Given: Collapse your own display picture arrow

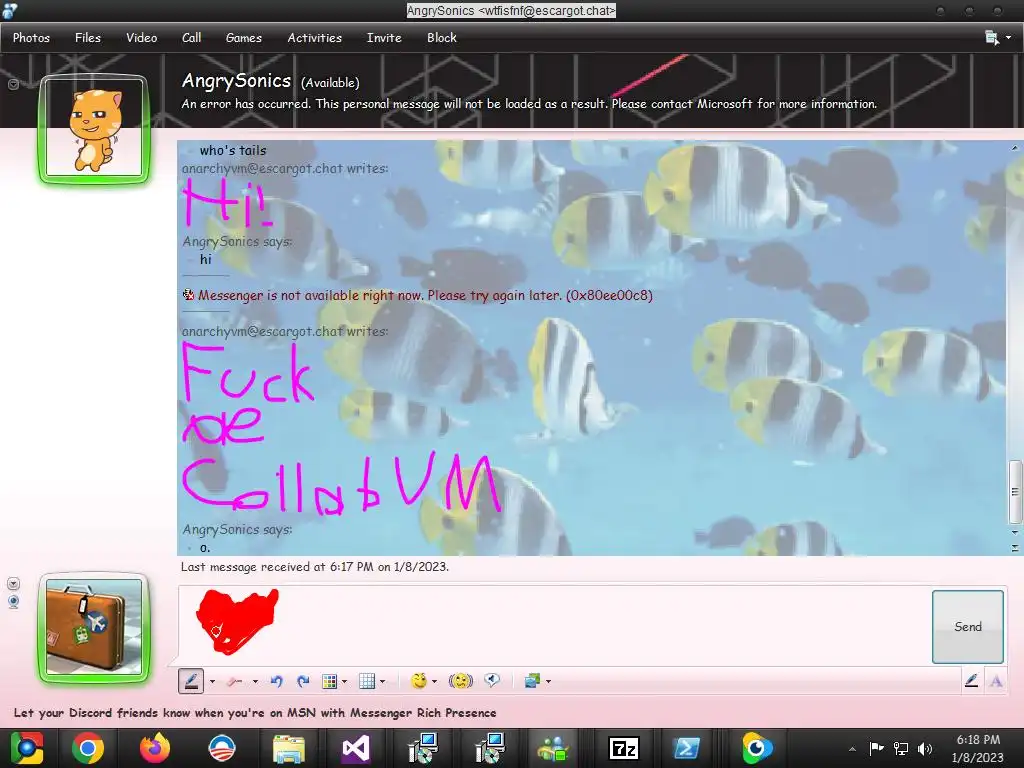Looking at the screenshot, I should pos(13,583).
